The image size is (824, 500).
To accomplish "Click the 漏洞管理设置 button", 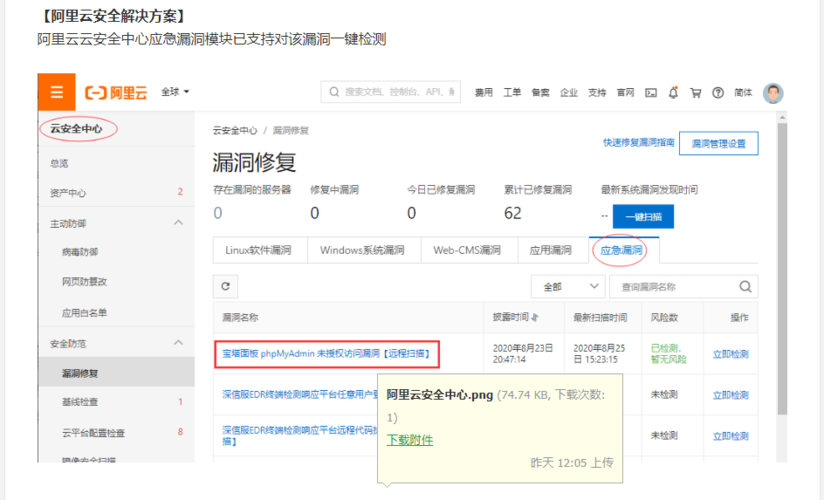I will 718,144.
